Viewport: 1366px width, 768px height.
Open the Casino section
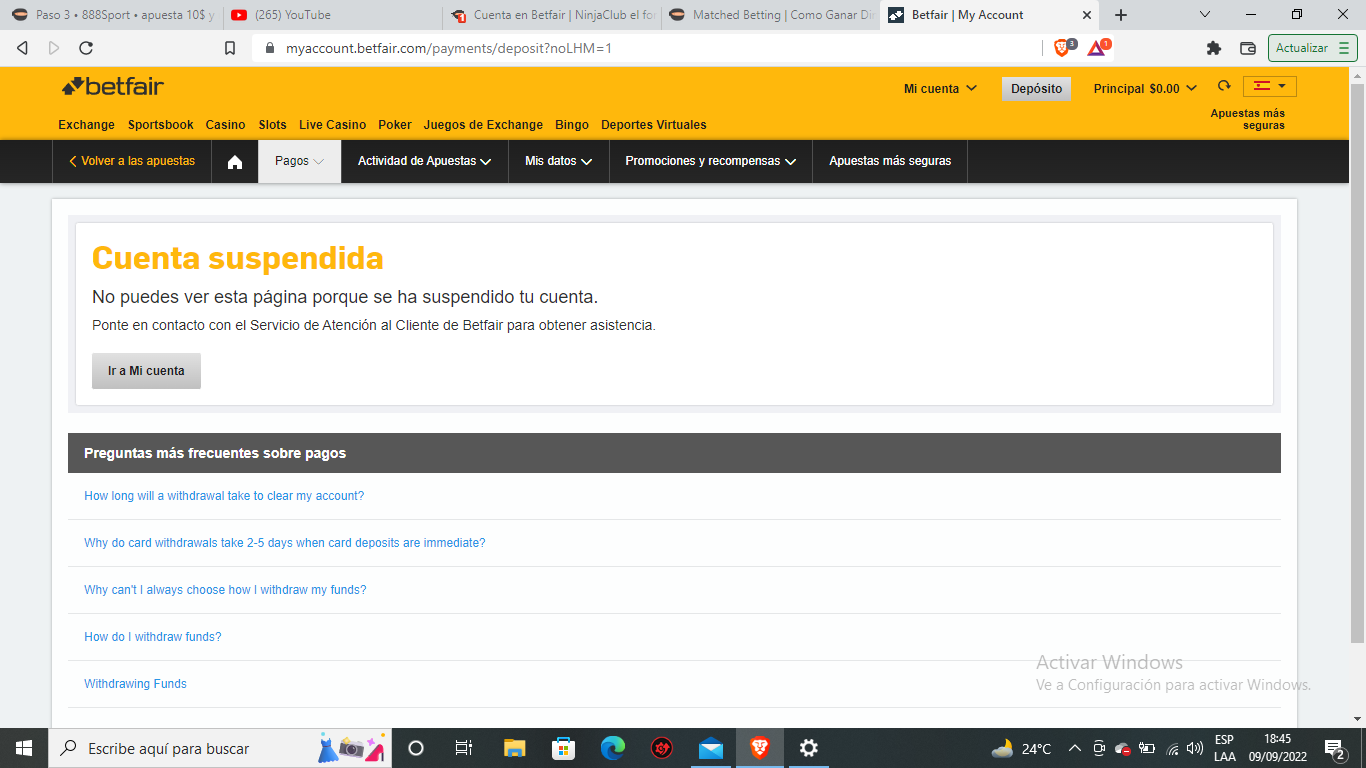point(225,125)
